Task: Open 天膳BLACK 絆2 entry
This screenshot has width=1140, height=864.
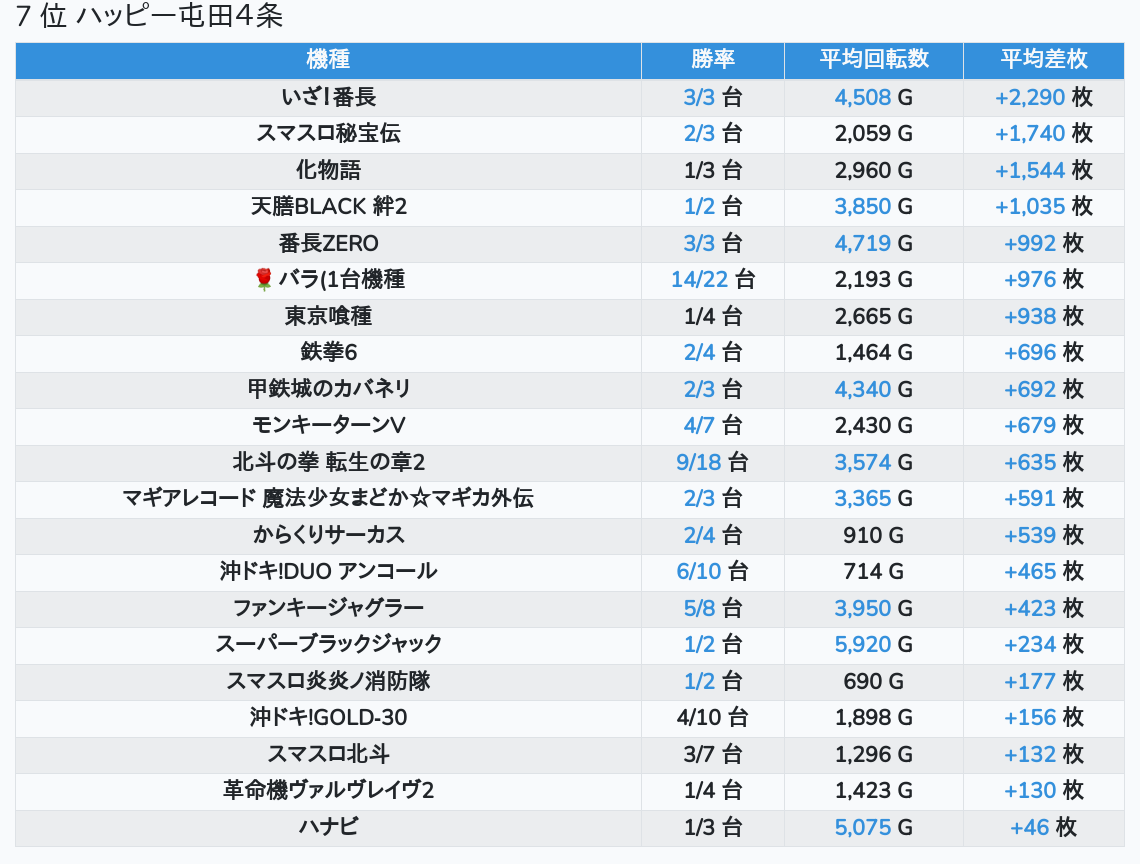Action: (x=328, y=206)
